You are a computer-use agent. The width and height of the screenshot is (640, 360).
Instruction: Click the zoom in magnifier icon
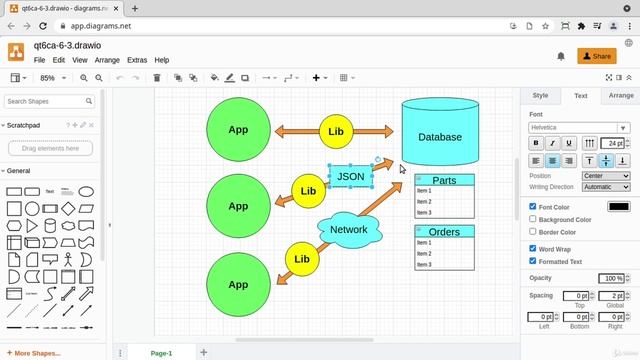pyautogui.click(x=84, y=78)
